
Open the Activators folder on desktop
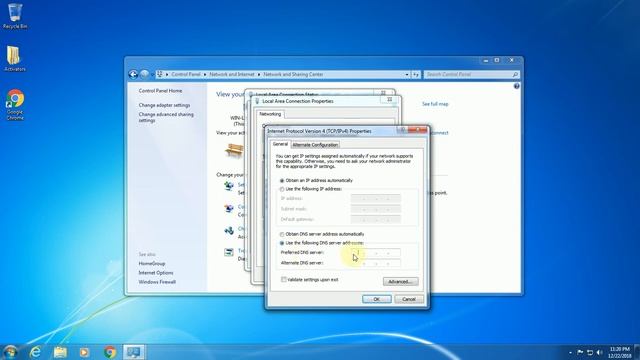pos(15,58)
